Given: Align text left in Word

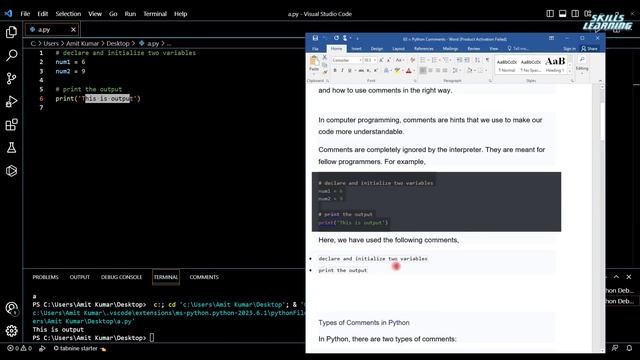Looking at the screenshot, I should coord(423,71).
